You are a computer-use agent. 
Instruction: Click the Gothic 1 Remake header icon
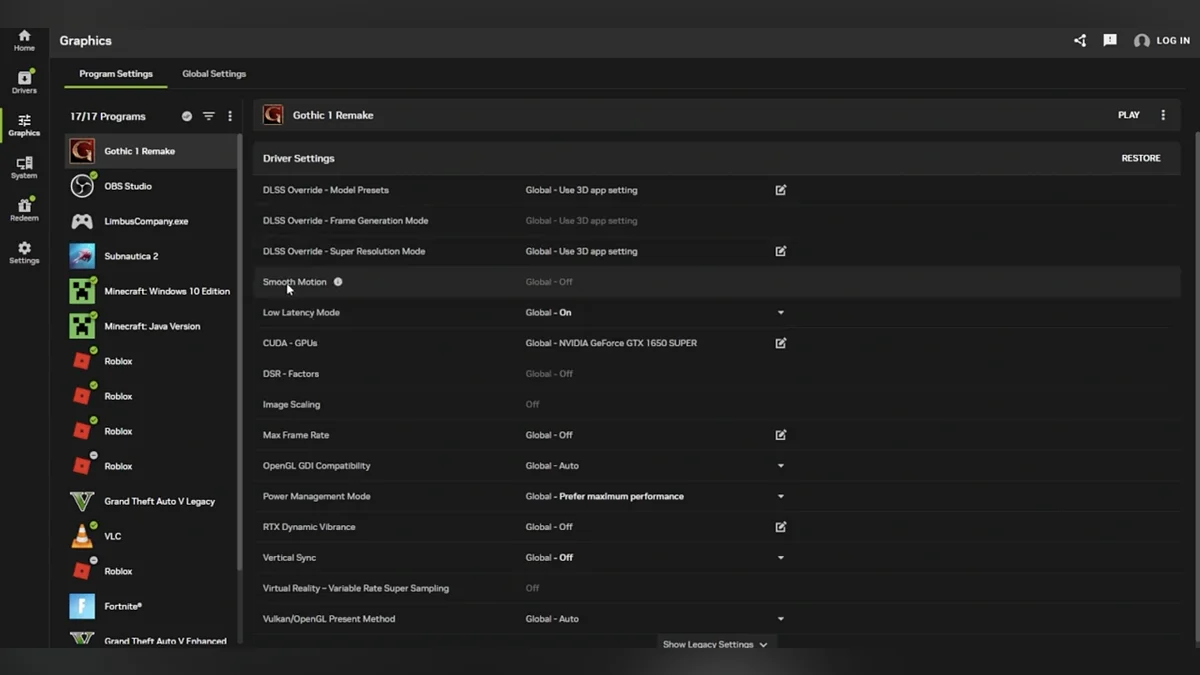click(x=273, y=115)
